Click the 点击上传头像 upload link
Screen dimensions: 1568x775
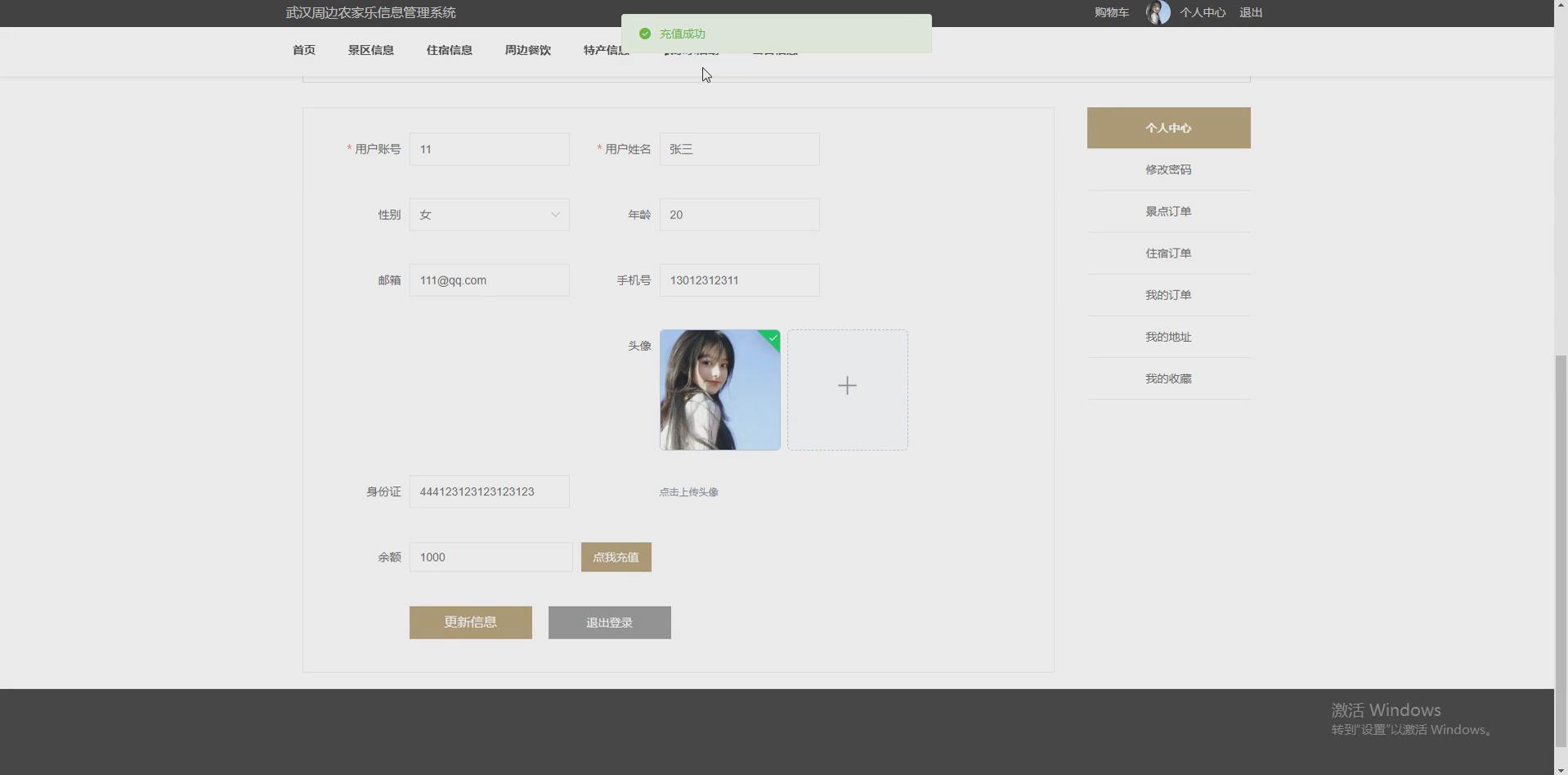tap(688, 491)
